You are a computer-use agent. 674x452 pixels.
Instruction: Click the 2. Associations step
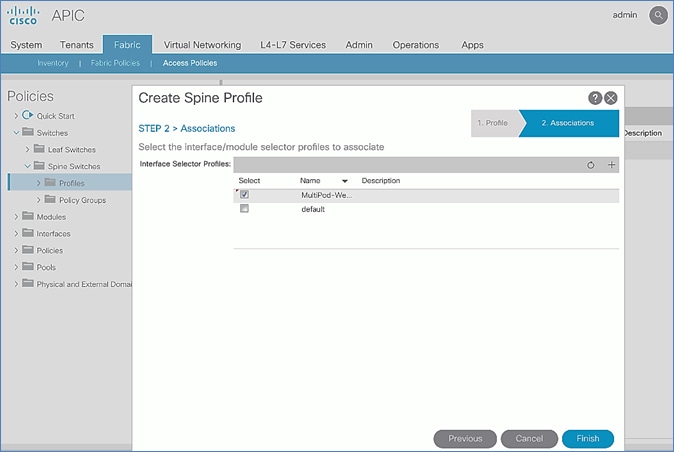[x=568, y=123]
